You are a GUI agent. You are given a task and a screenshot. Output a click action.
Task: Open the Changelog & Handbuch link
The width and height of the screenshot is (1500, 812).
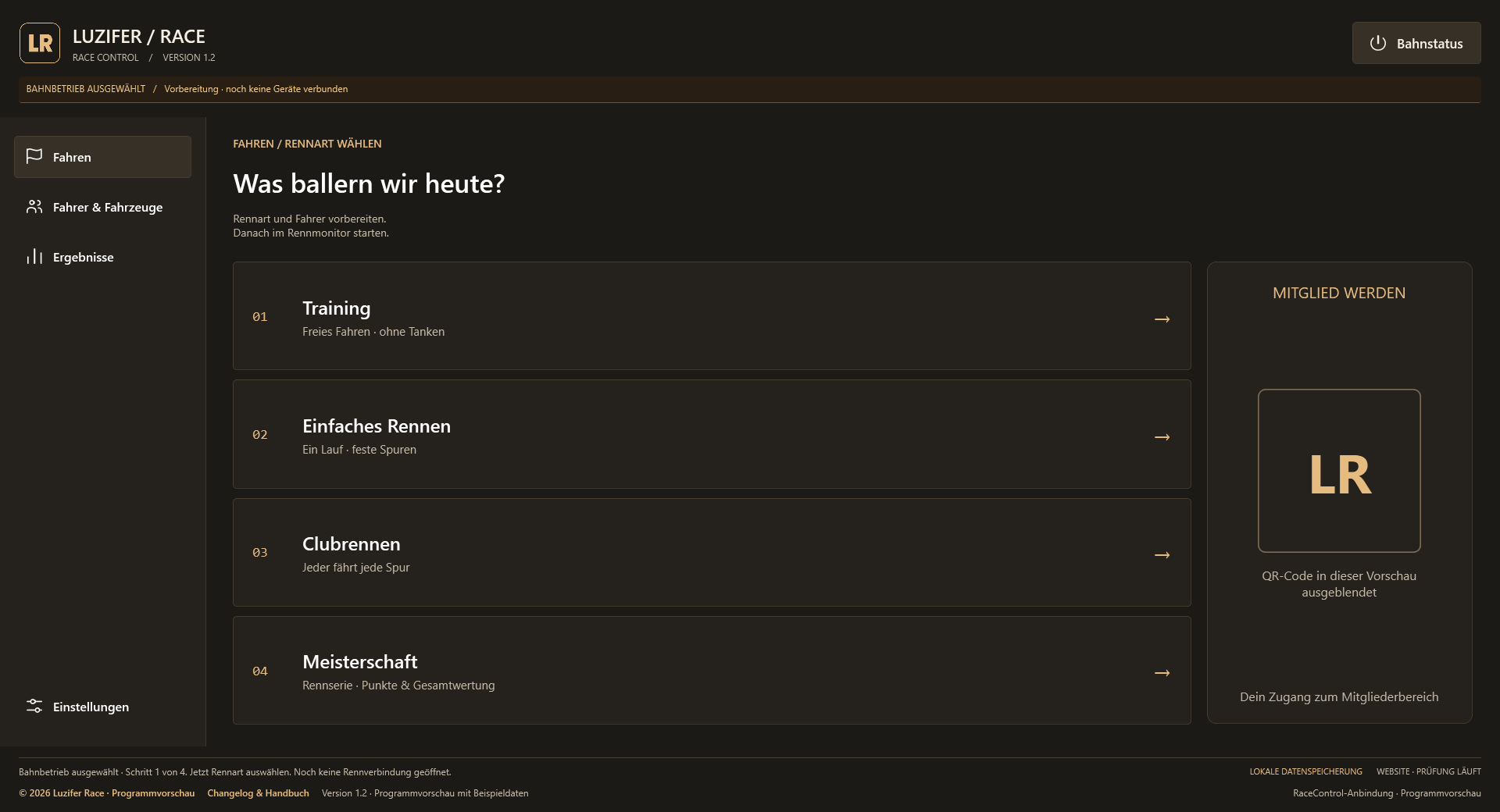pos(258,793)
